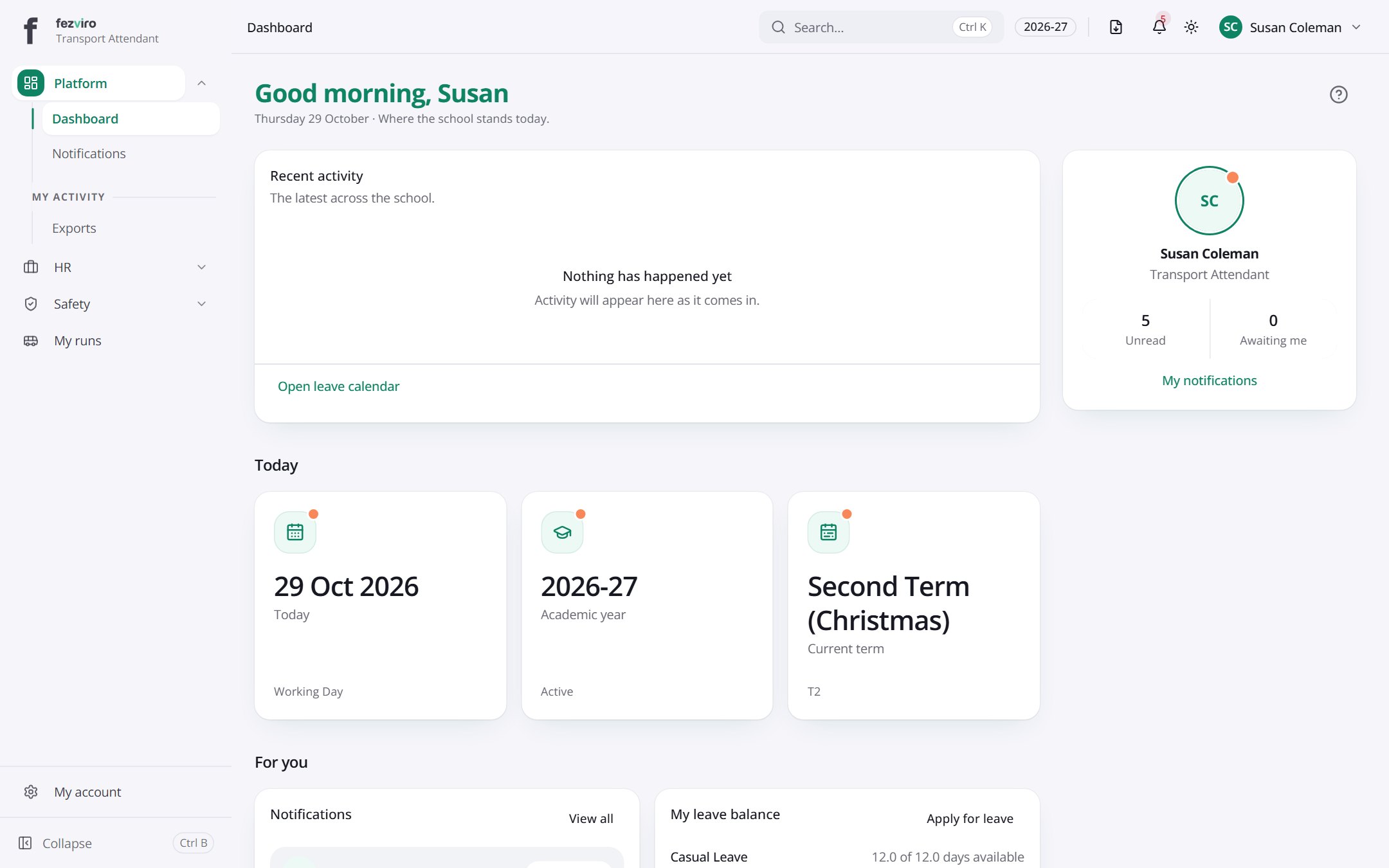Open the notifications bell icon

[x=1159, y=27]
